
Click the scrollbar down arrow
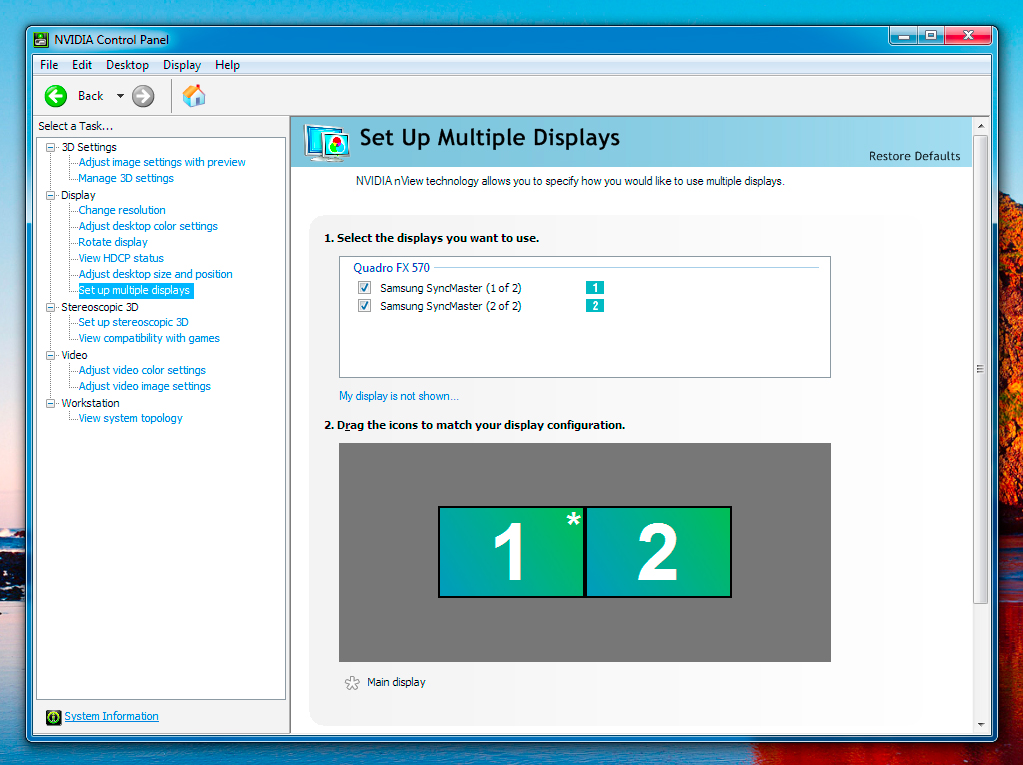(981, 725)
